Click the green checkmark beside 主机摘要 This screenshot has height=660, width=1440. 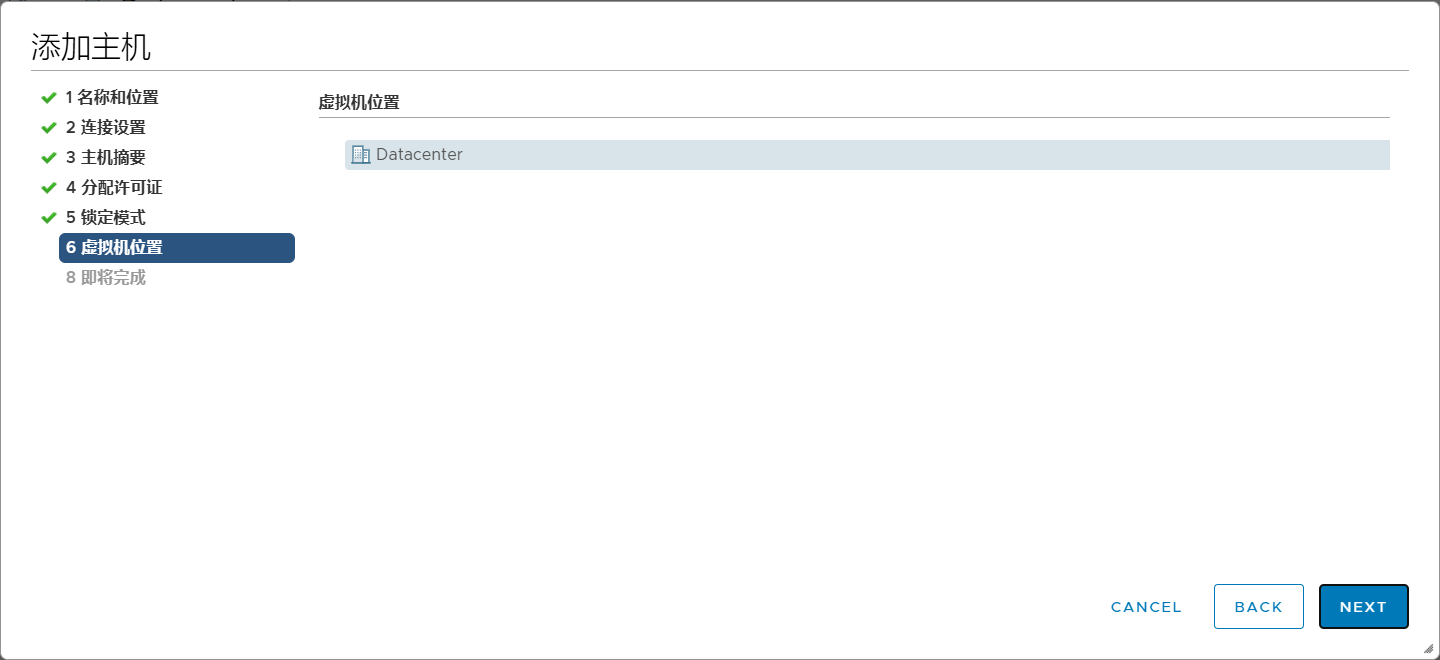(x=48, y=158)
